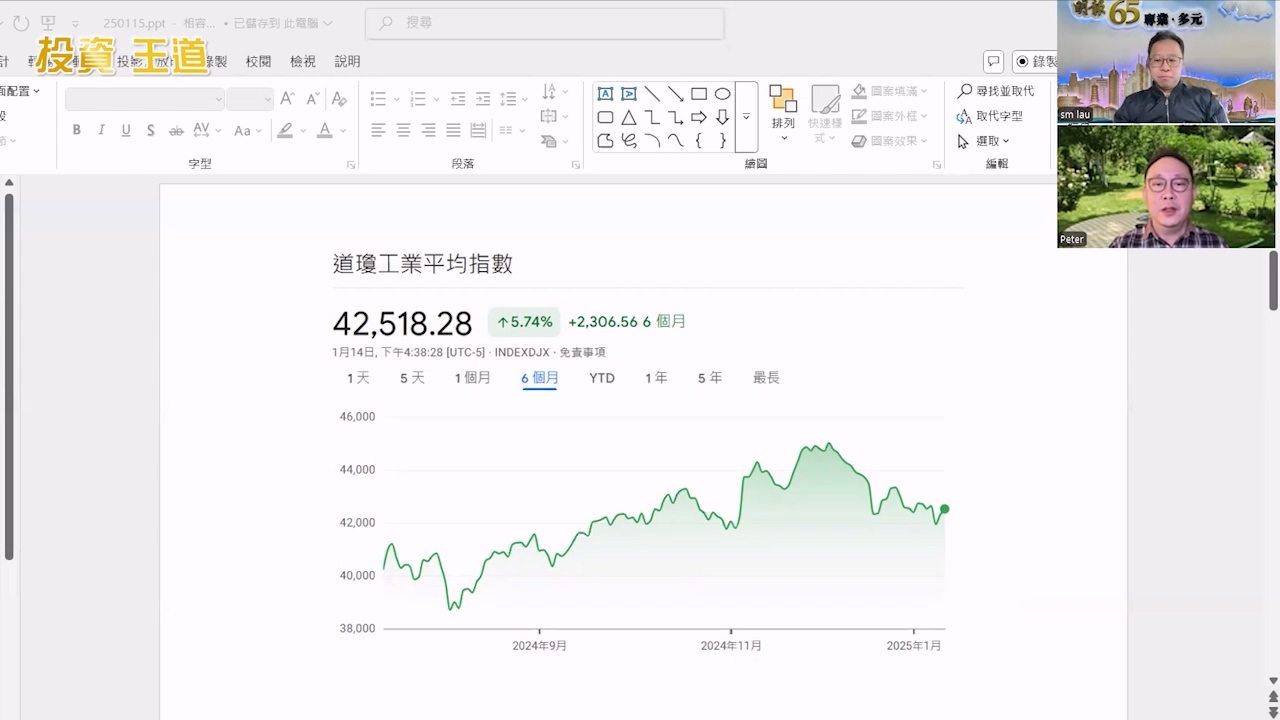Select the right block arrow shape
This screenshot has width=1280, height=720.
click(x=699, y=117)
